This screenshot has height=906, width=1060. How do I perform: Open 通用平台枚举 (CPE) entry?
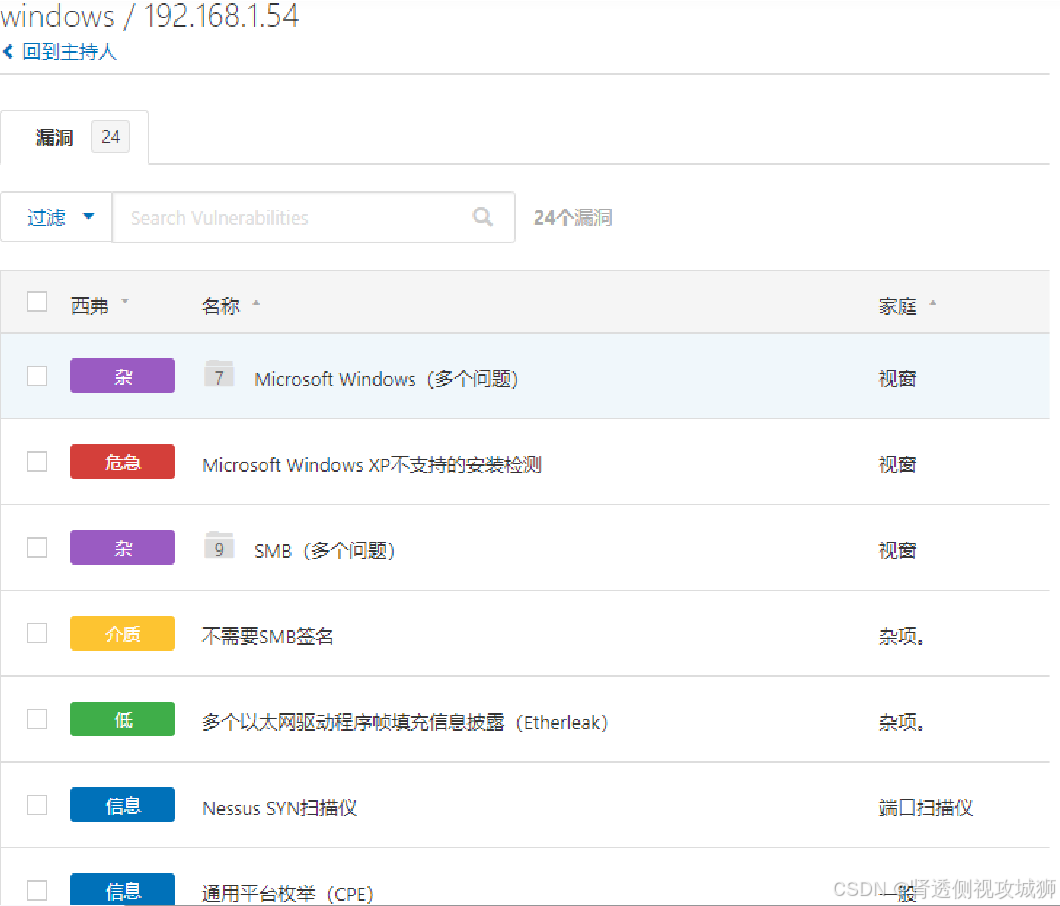[288, 893]
